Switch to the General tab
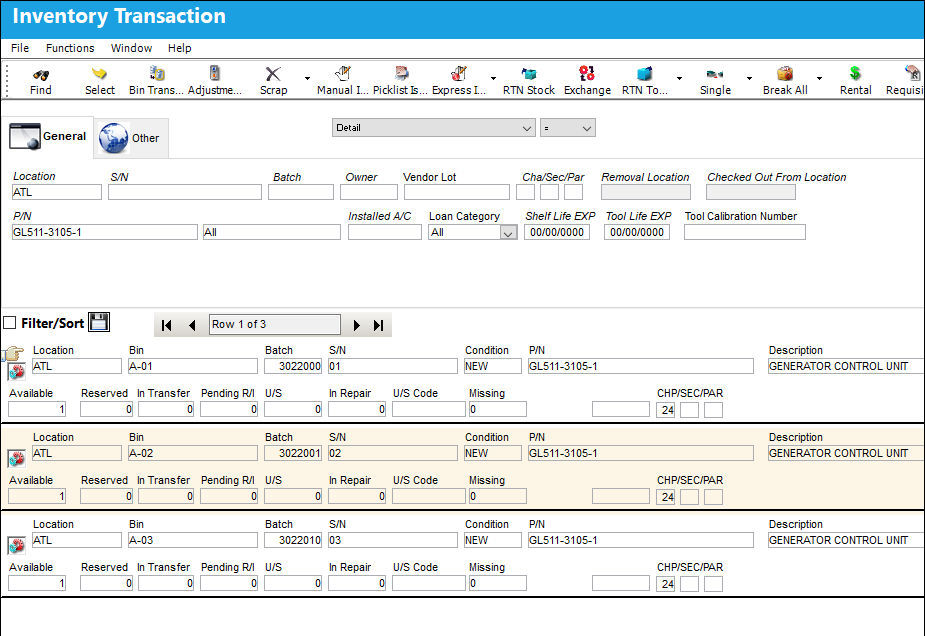This screenshot has height=636, width=925. (x=48, y=136)
